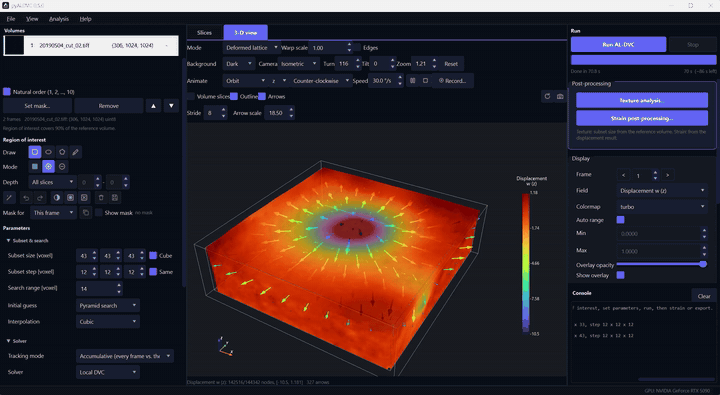Viewport: 720px width, 395px height.
Task: Select the polygon draw tool
Action: [62, 152]
